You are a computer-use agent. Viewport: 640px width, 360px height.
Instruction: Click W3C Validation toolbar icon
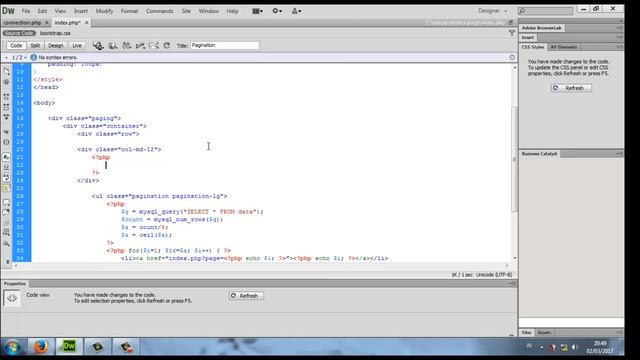pos(140,46)
